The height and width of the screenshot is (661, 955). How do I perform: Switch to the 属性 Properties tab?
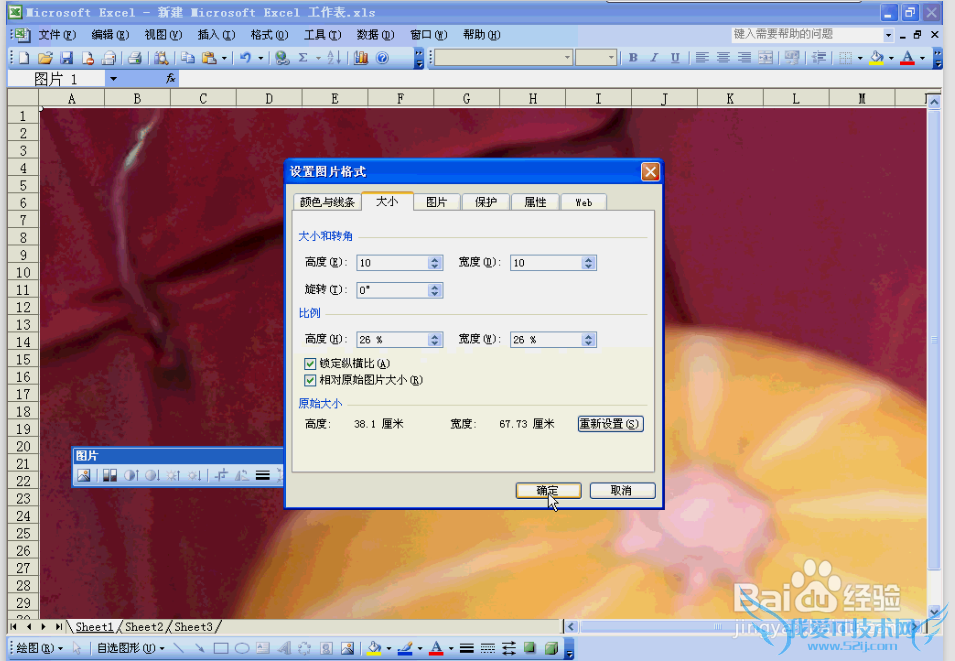coord(535,202)
